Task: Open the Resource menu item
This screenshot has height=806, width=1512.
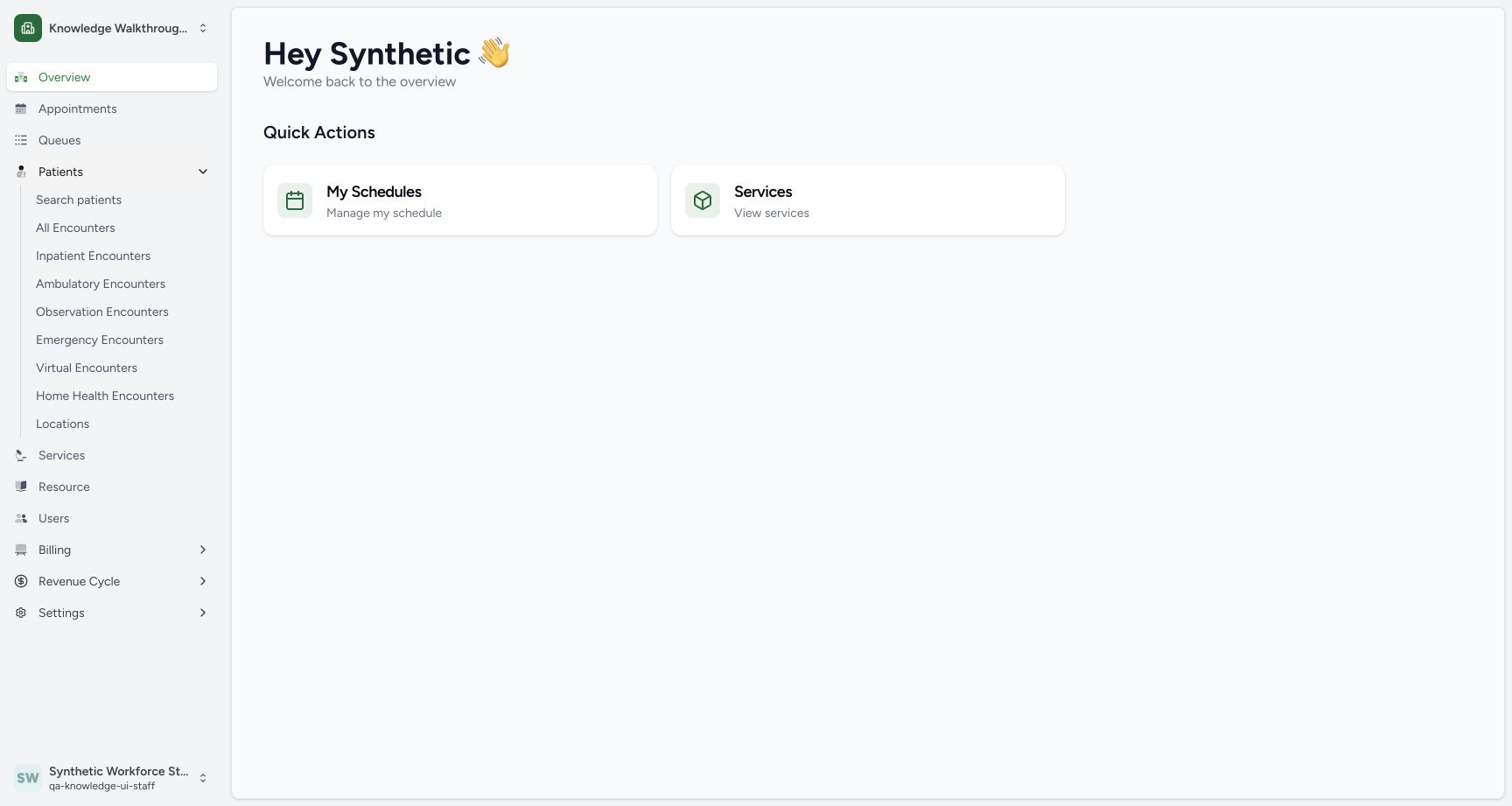Action: tap(112, 487)
